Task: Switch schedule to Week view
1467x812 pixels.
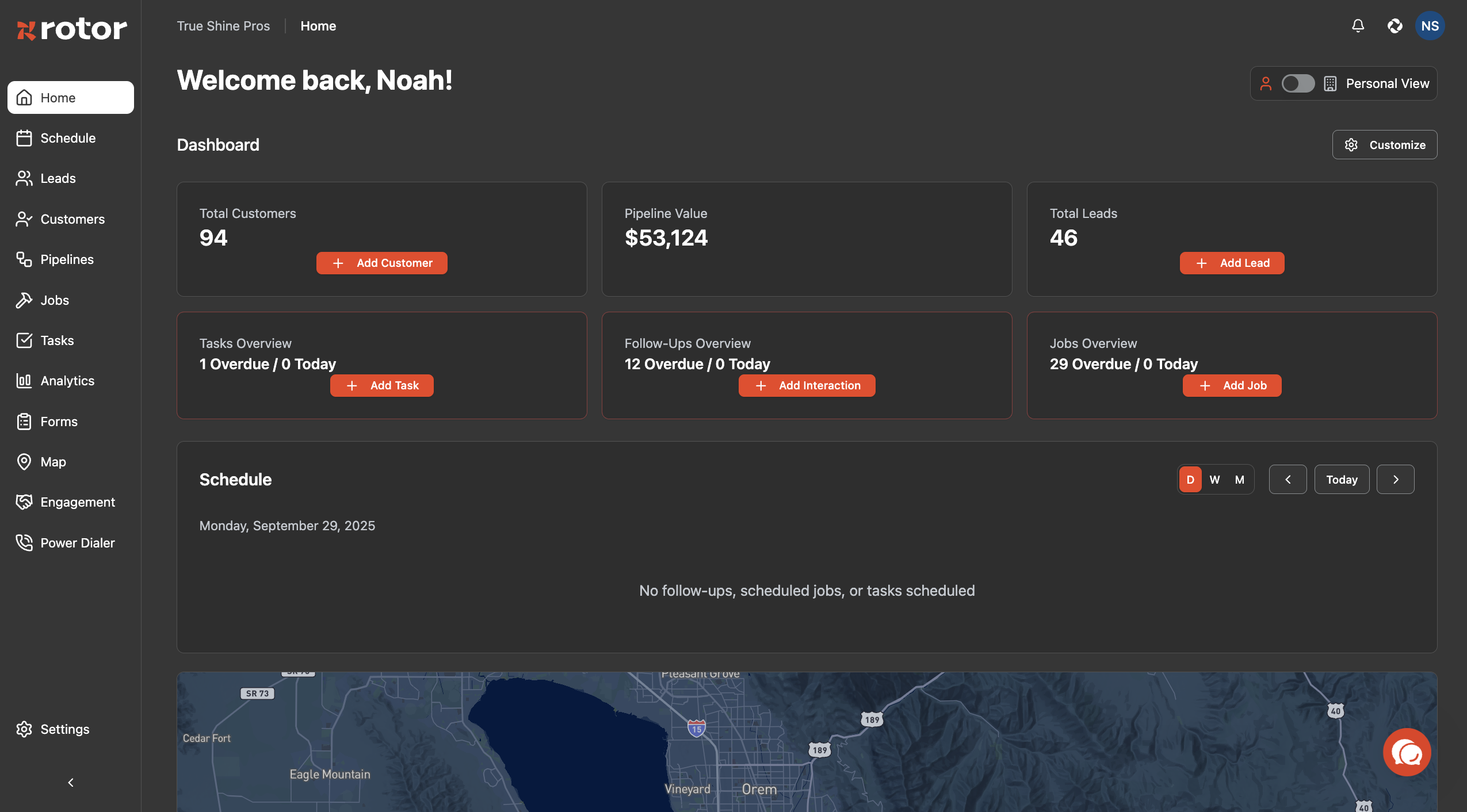Action: tap(1214, 480)
